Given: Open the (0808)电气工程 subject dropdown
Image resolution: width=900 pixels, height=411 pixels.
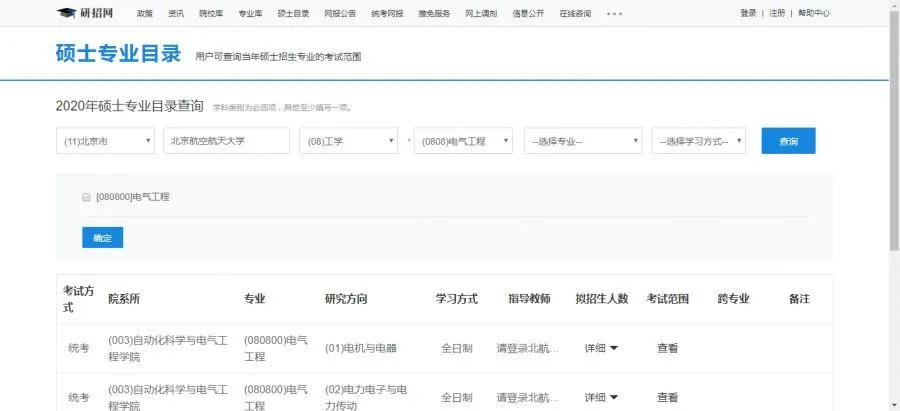Looking at the screenshot, I should click(463, 141).
